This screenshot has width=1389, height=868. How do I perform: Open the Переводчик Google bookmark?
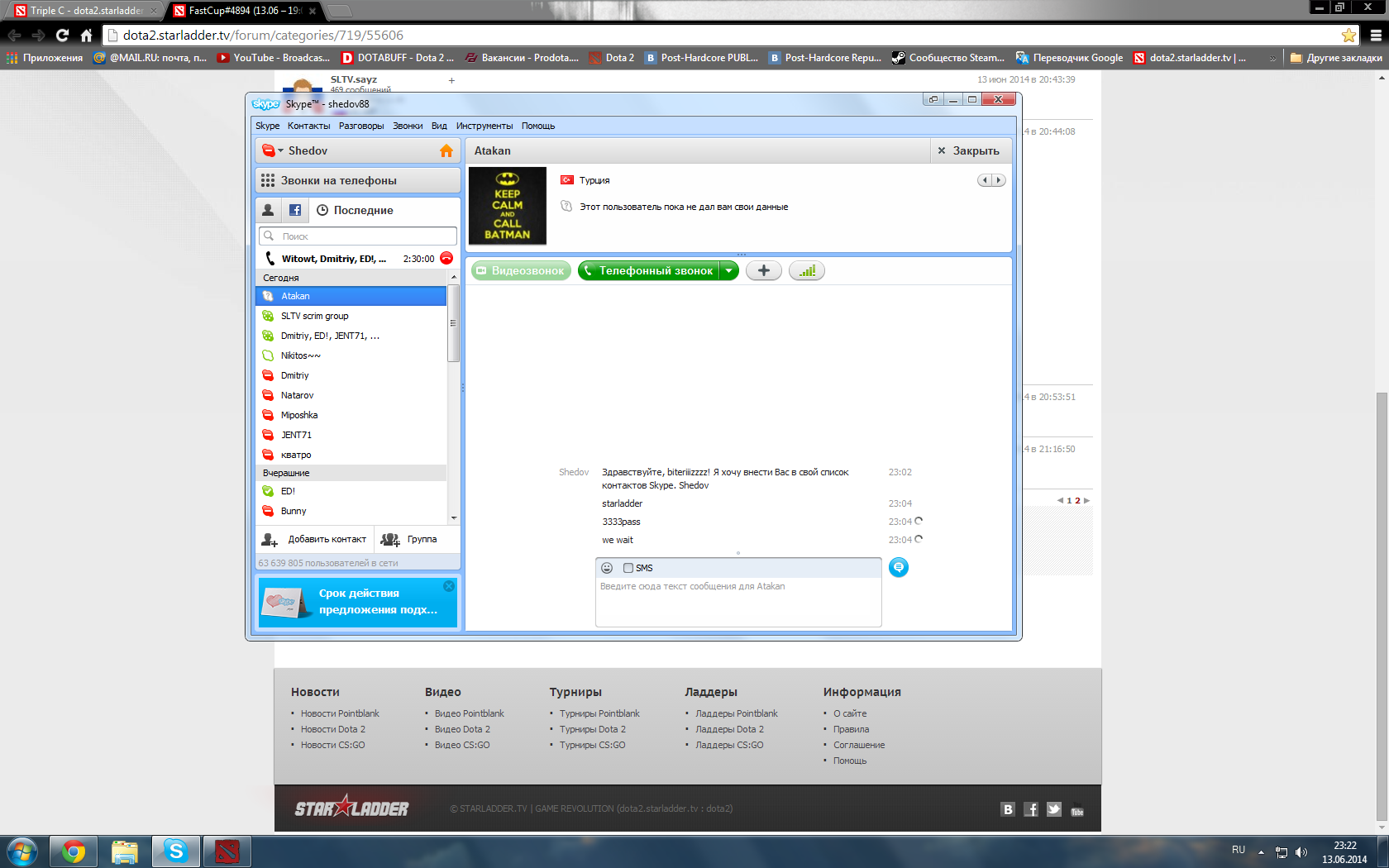pyautogui.click(x=1070, y=58)
